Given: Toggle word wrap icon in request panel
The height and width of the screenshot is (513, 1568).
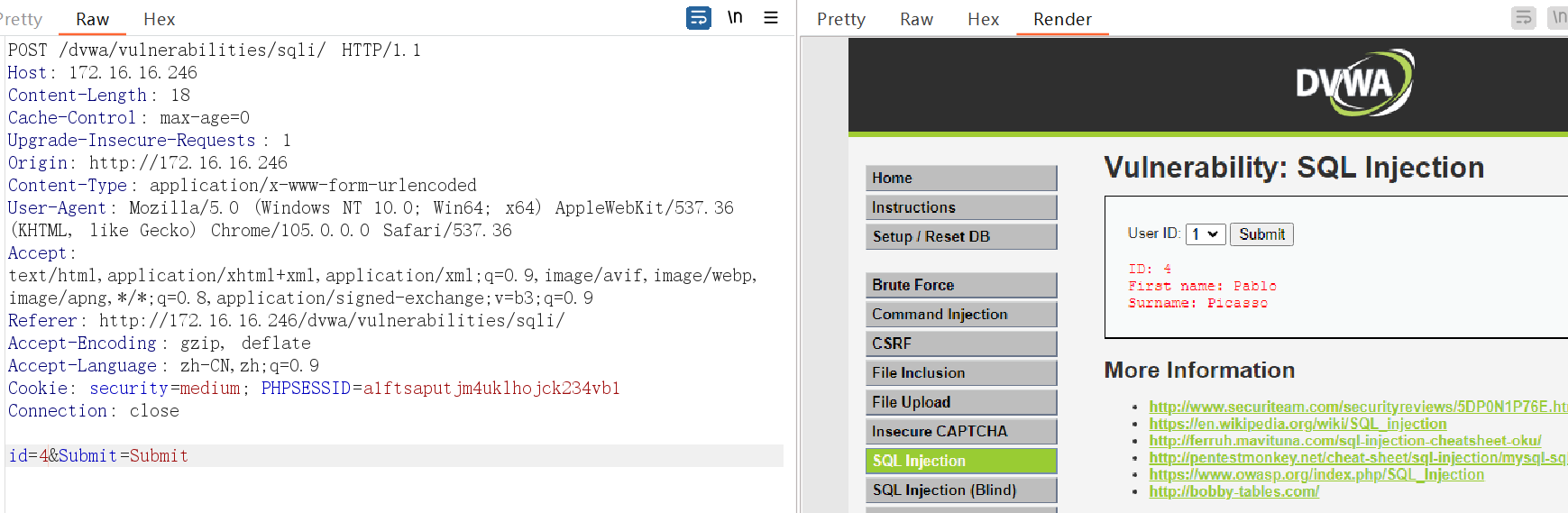Looking at the screenshot, I should (x=698, y=18).
